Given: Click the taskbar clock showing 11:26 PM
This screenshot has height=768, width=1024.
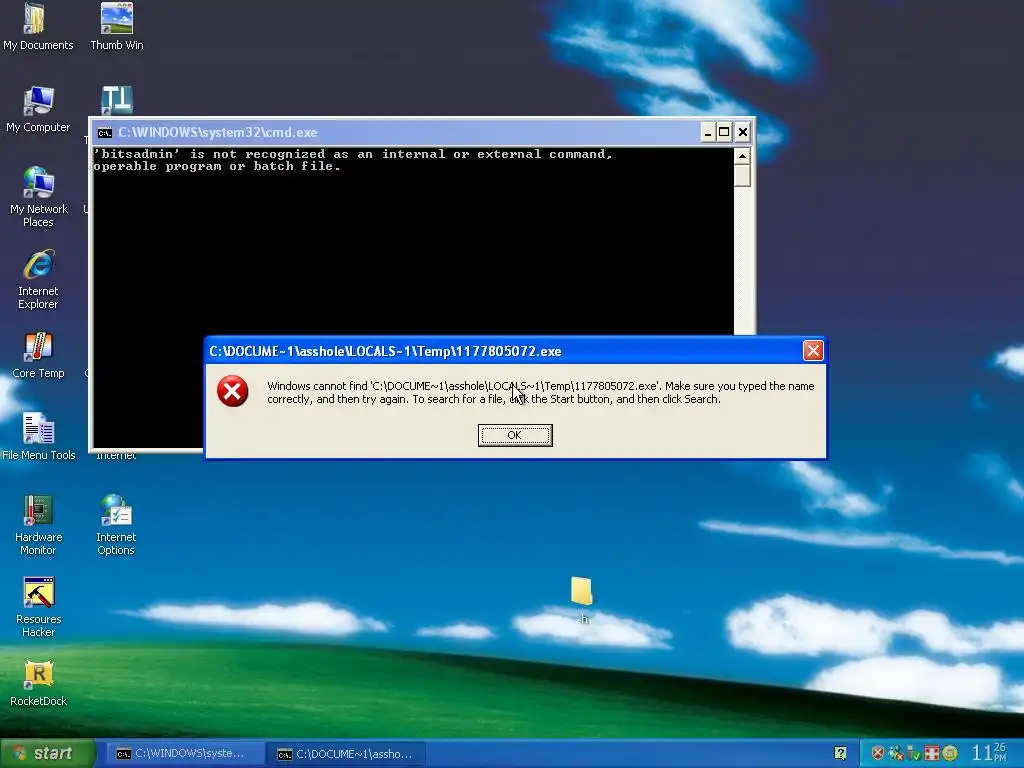Looking at the screenshot, I should coord(989,752).
